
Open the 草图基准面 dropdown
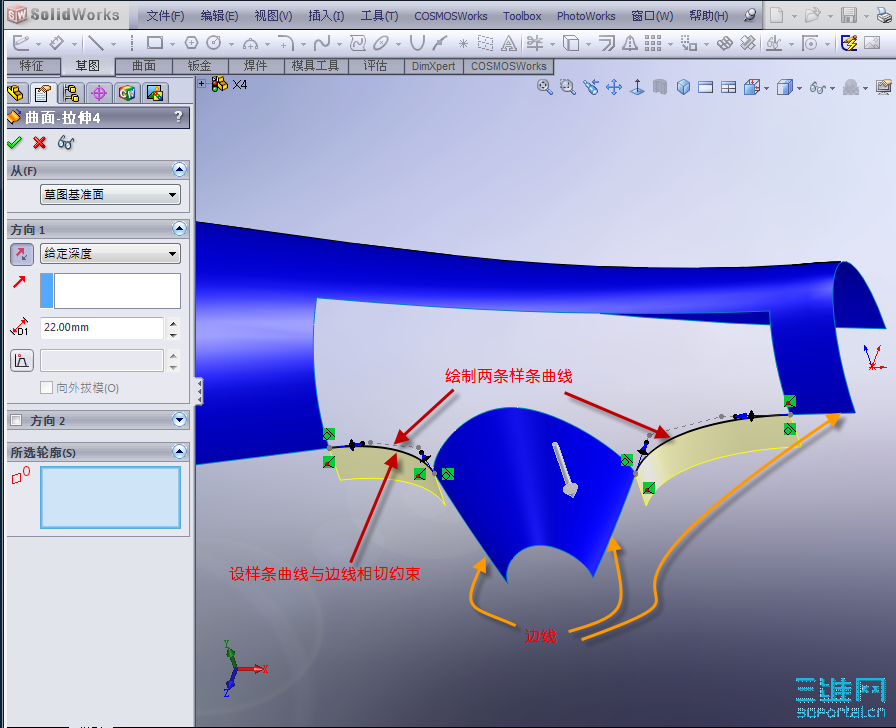[x=110, y=195]
